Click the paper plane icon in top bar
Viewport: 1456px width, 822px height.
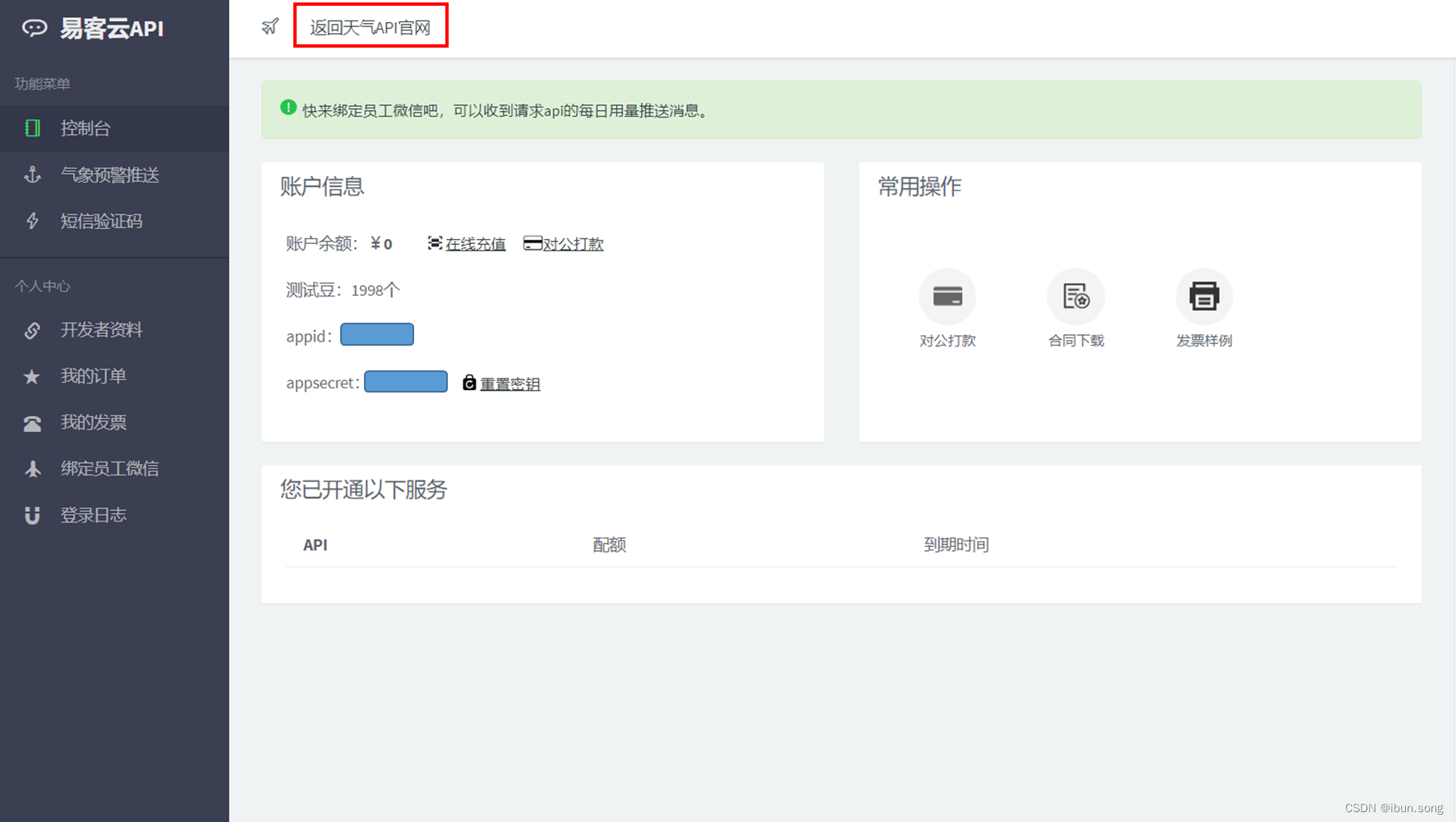tap(270, 26)
